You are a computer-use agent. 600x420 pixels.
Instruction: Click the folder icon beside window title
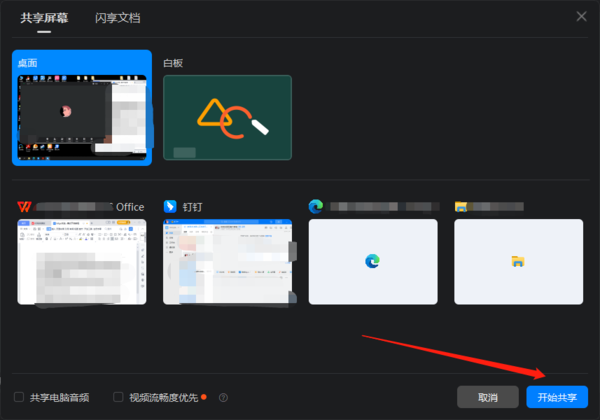(461, 207)
